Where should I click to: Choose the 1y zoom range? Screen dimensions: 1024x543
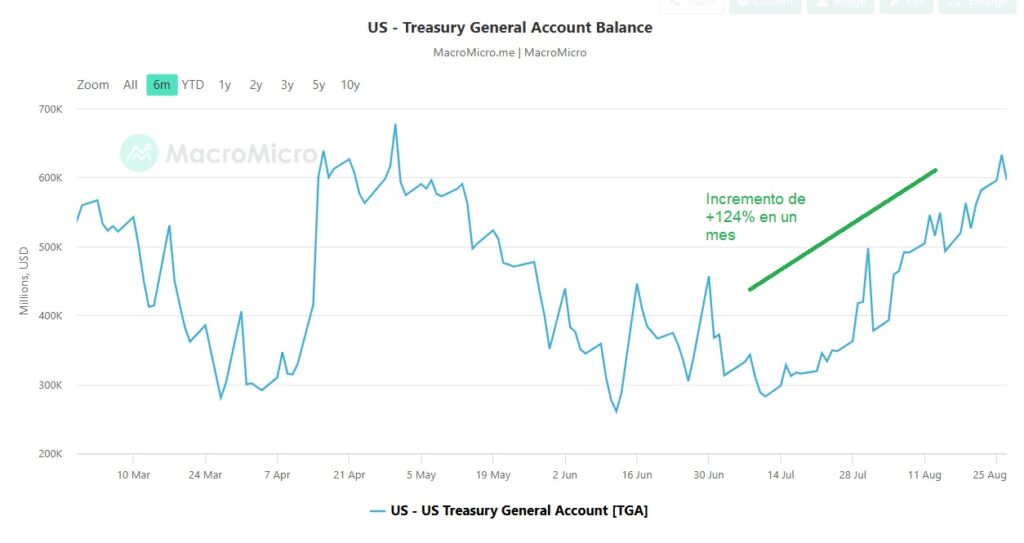[x=225, y=85]
